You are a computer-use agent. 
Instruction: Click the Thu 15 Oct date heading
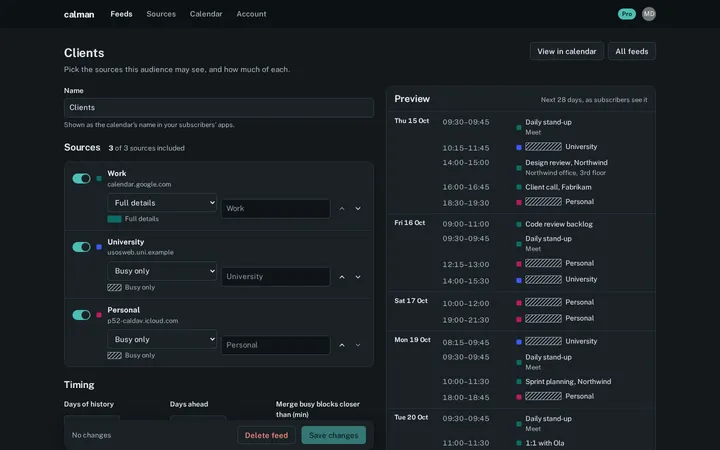[412, 121]
